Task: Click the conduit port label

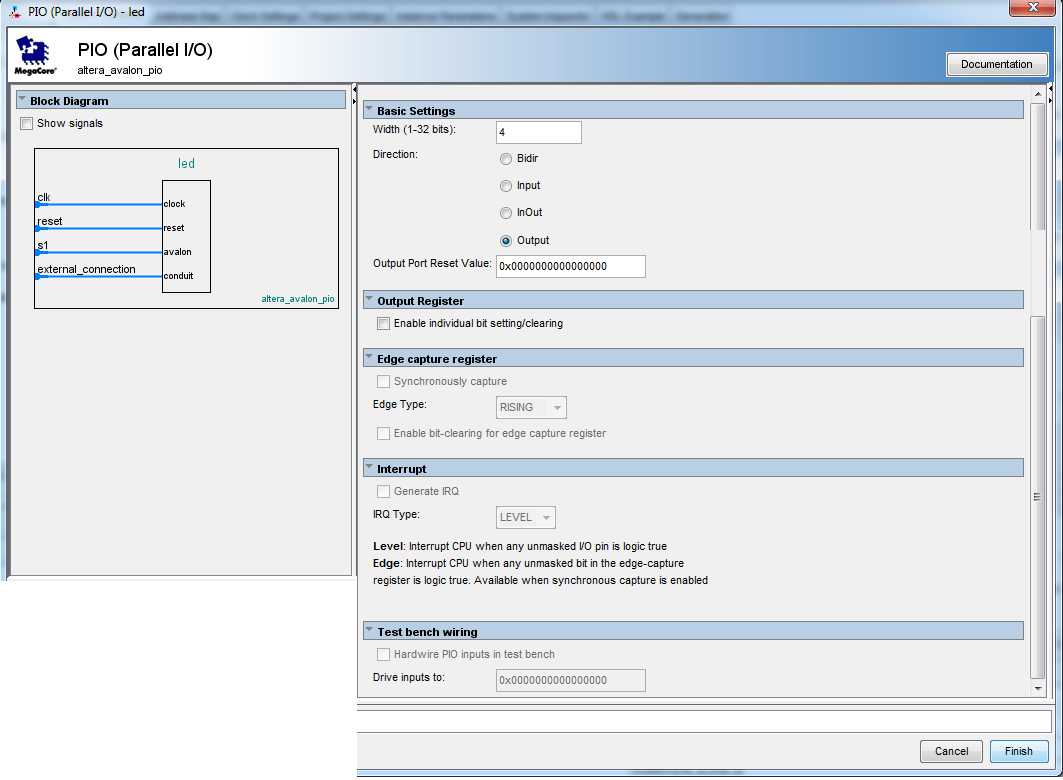Action: [178, 276]
